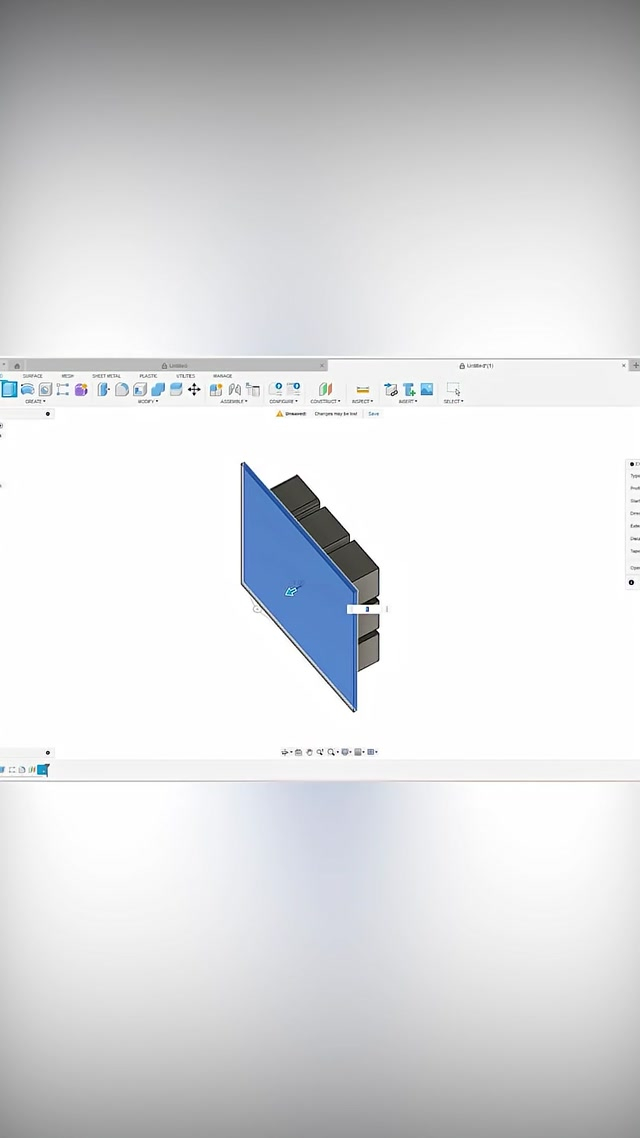
Task: Switch to the SURFACE tab
Action: 32,376
